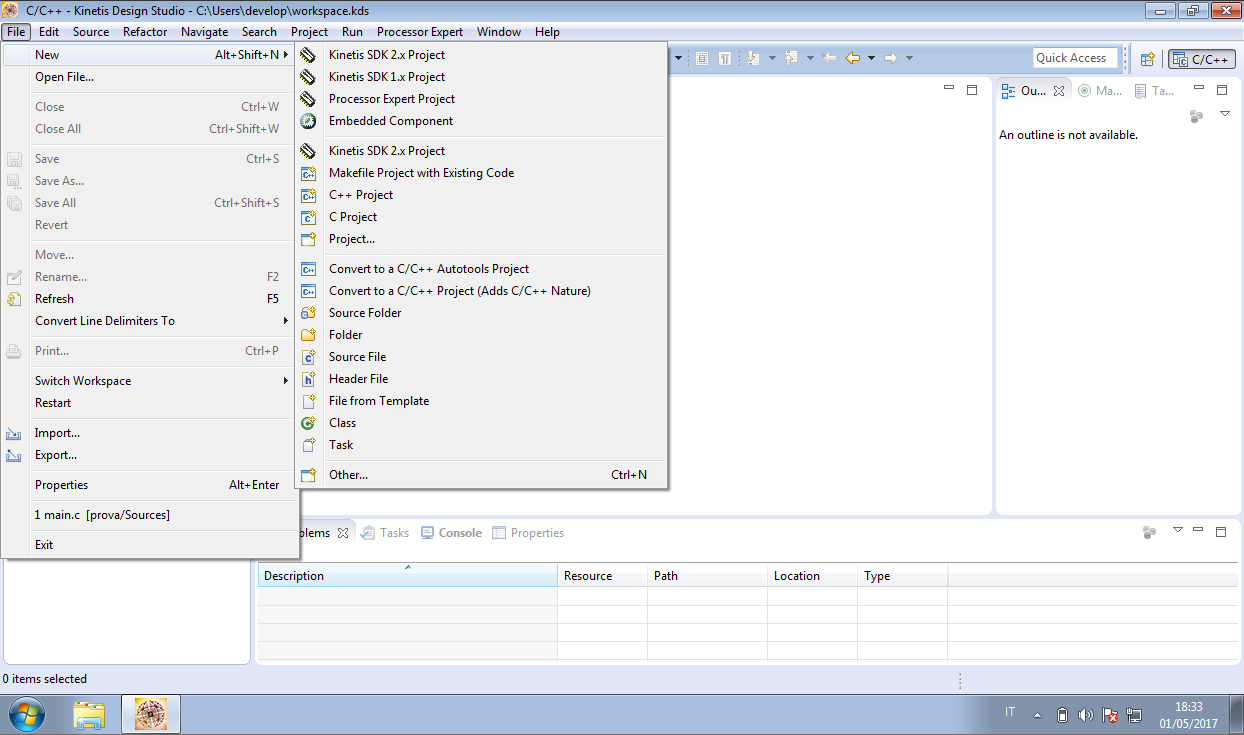Sort problems by the Description column header
The width and height of the screenshot is (1244, 735).
[408, 576]
